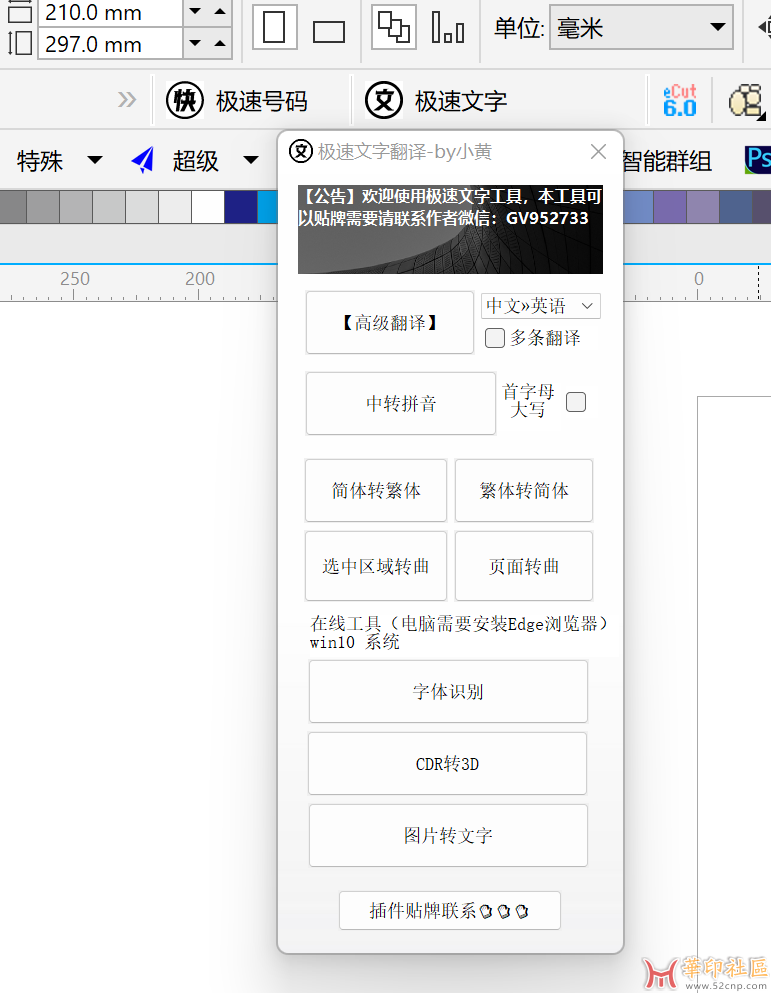Close the 极速文字翻译 dialog

[x=598, y=151]
